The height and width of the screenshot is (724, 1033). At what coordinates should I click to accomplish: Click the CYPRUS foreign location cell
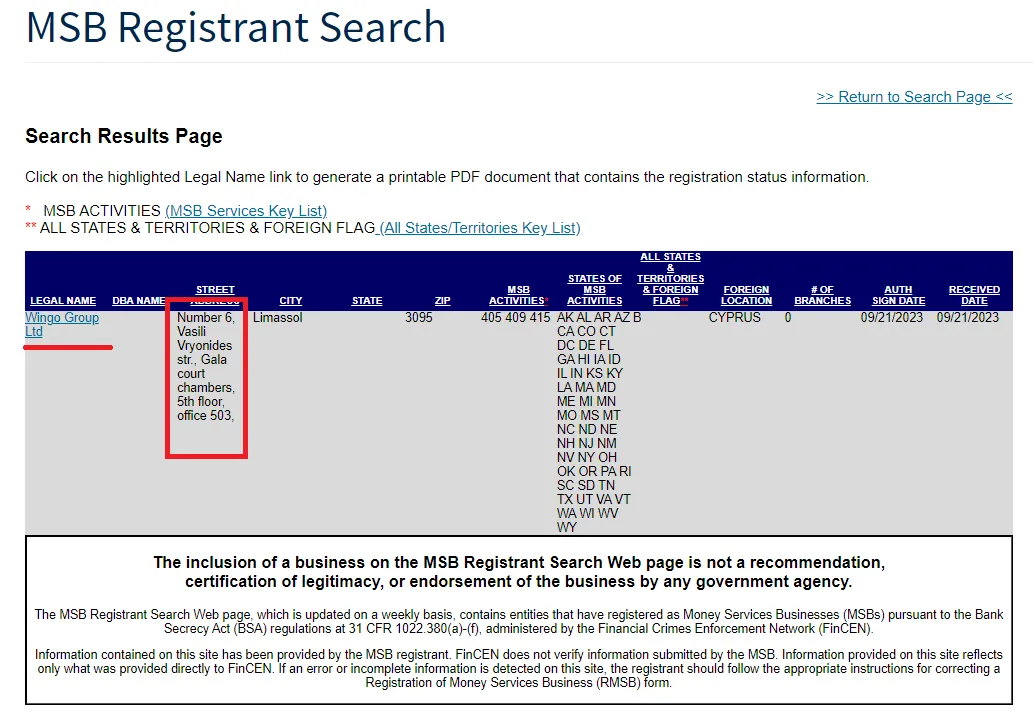735,318
